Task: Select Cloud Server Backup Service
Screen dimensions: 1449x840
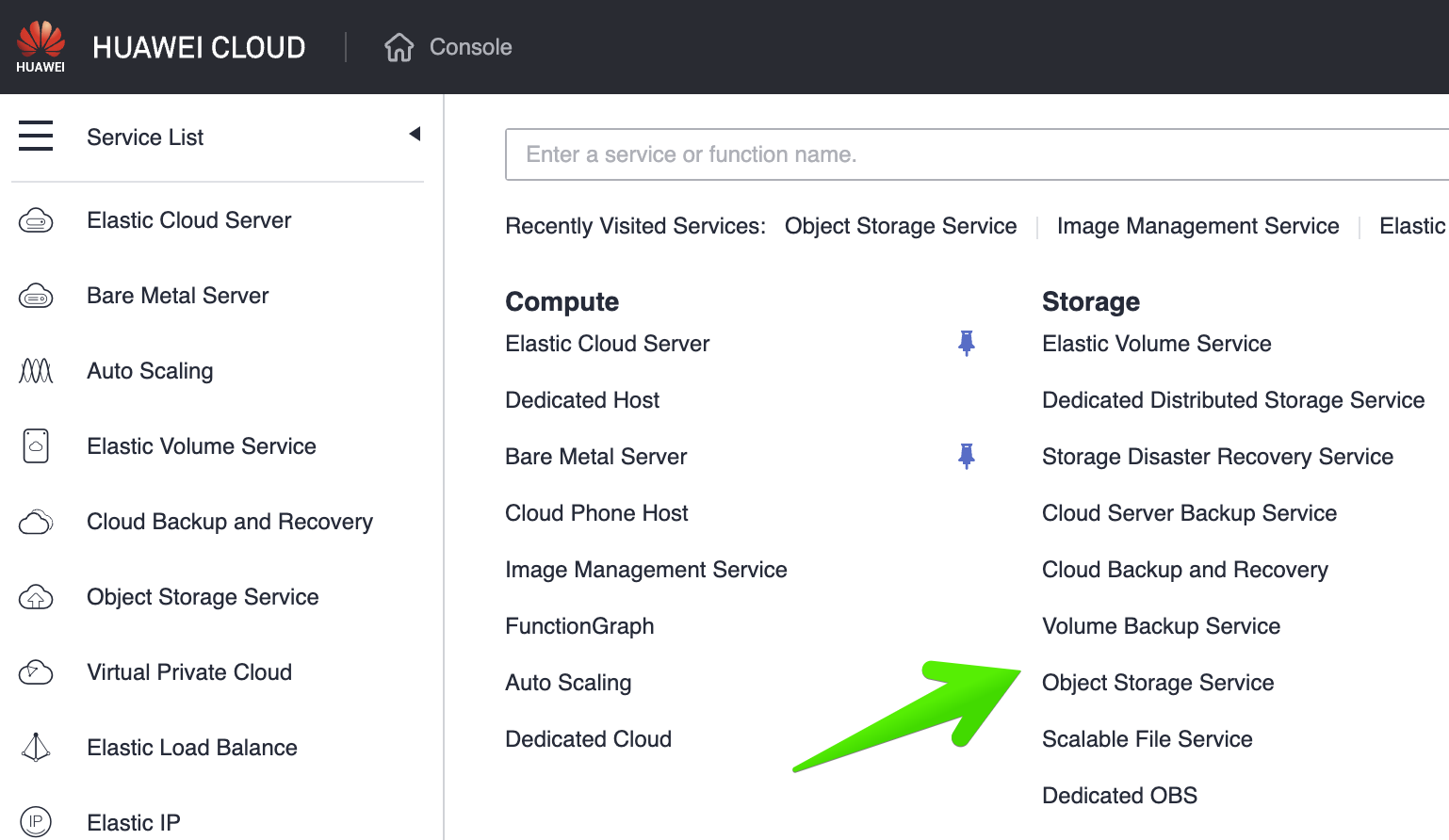Action: 1189,513
